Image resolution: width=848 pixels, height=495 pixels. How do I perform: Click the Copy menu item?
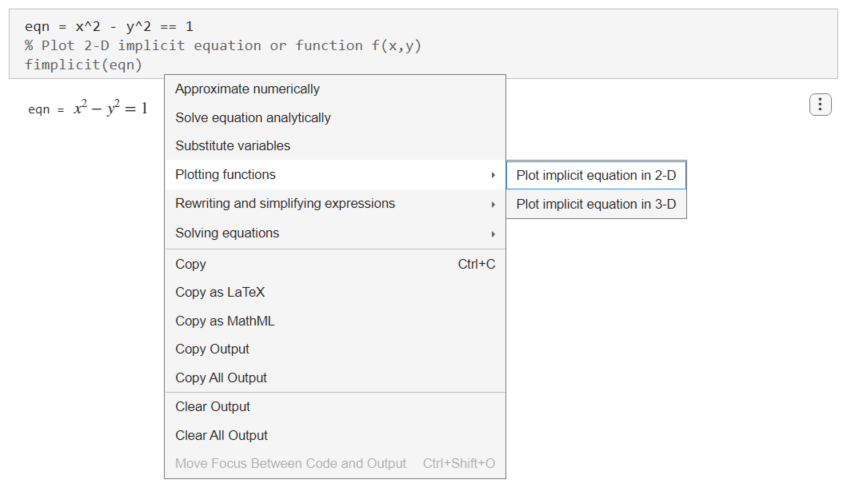190,264
